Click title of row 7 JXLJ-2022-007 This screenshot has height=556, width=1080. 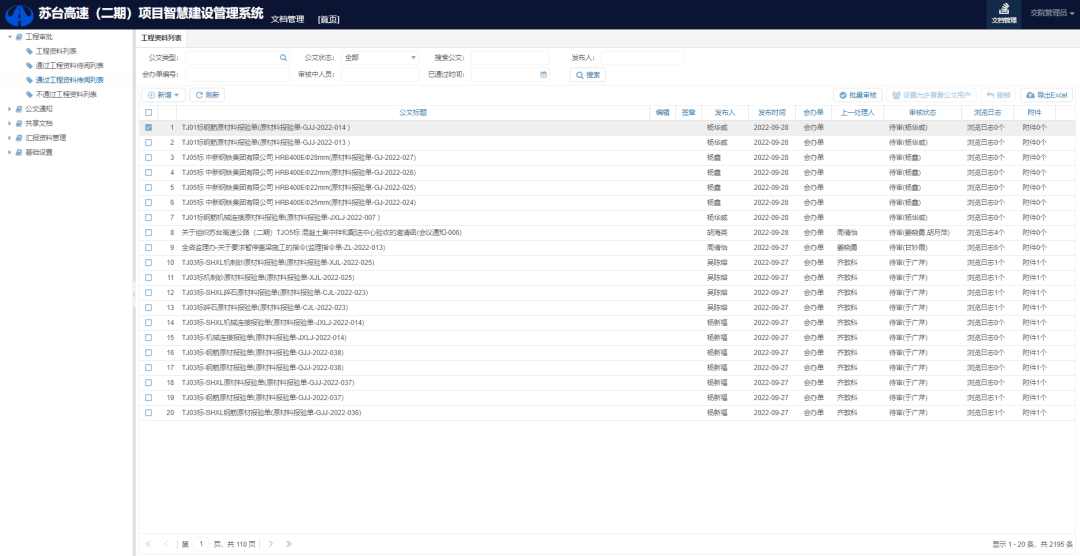[x=281, y=218]
